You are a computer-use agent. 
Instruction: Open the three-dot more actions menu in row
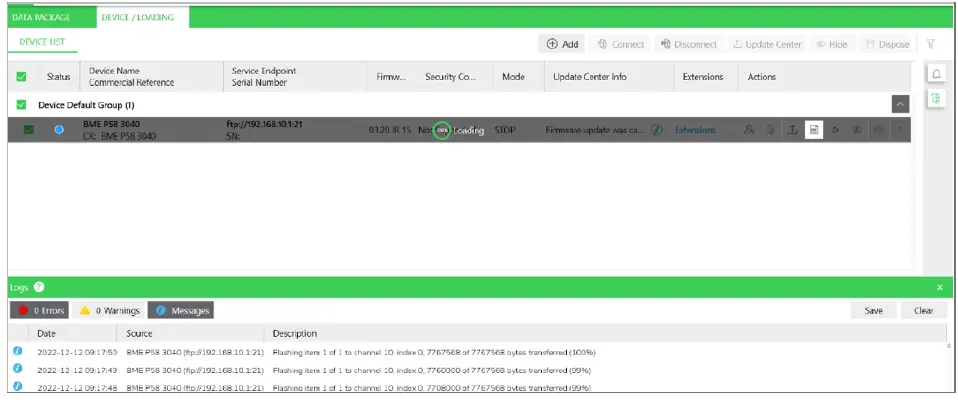click(899, 129)
